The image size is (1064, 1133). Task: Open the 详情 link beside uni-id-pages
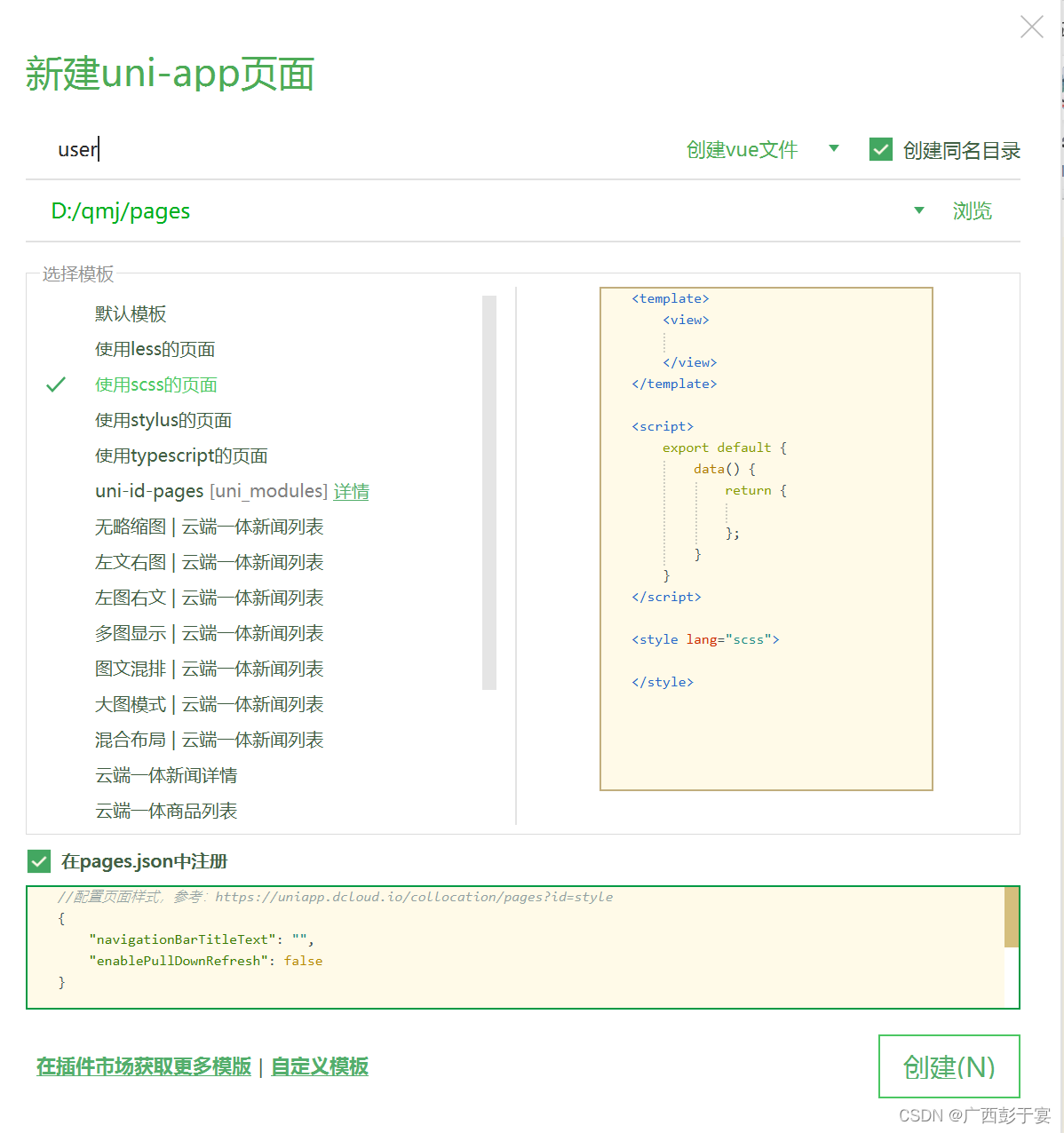click(x=352, y=491)
